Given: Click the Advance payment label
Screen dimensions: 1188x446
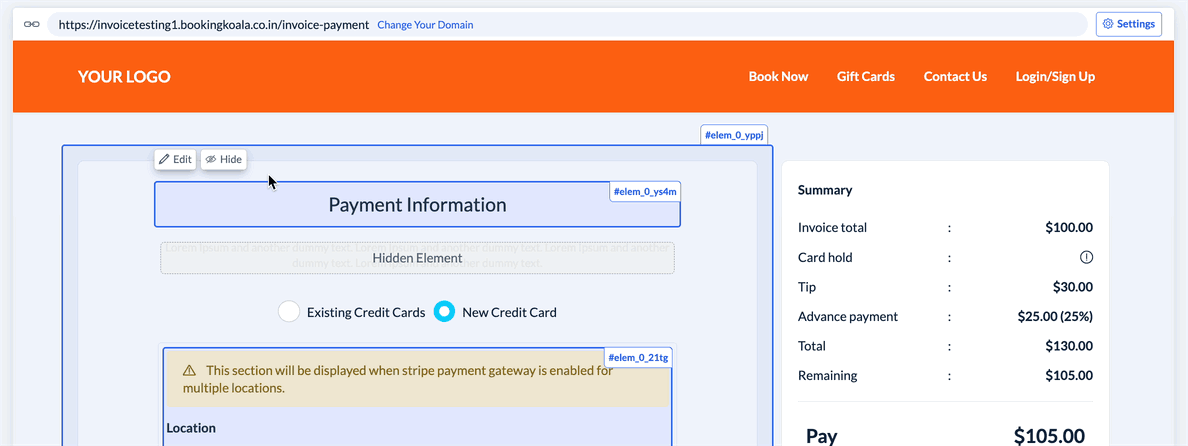Looking at the screenshot, I should pyautogui.click(x=848, y=317).
